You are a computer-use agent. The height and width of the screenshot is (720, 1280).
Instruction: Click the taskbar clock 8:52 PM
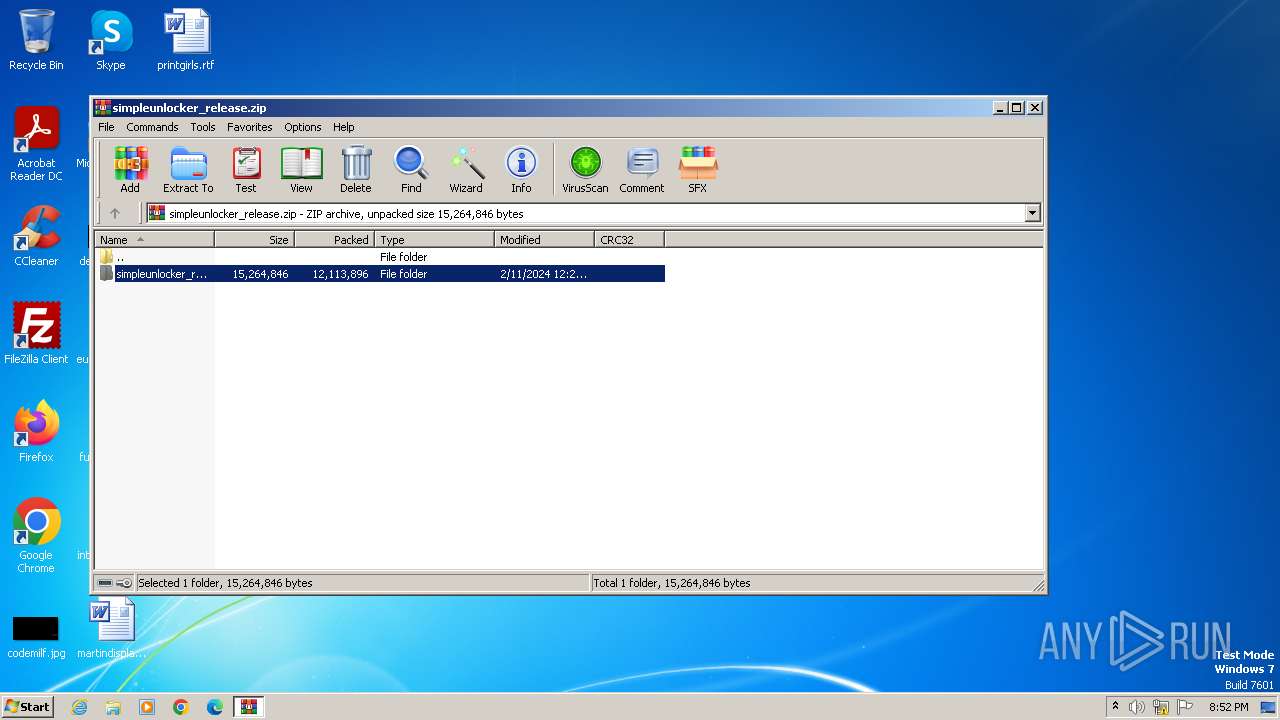point(1228,707)
